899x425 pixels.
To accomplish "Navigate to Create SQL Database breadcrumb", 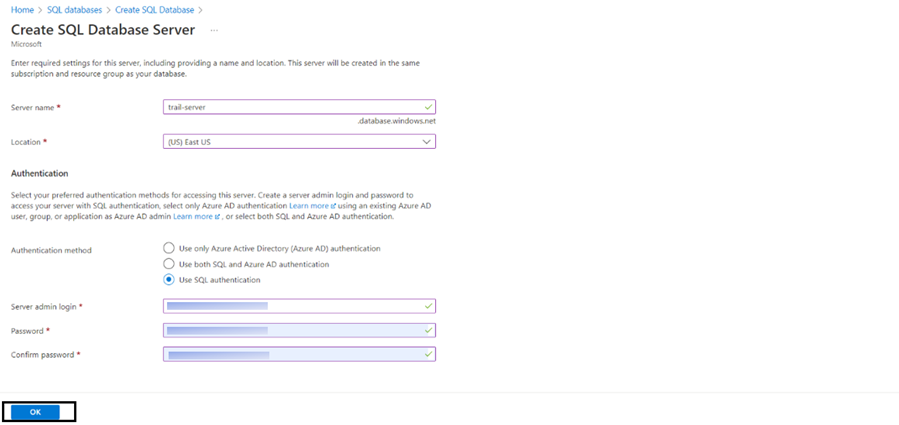I will coord(153,9).
